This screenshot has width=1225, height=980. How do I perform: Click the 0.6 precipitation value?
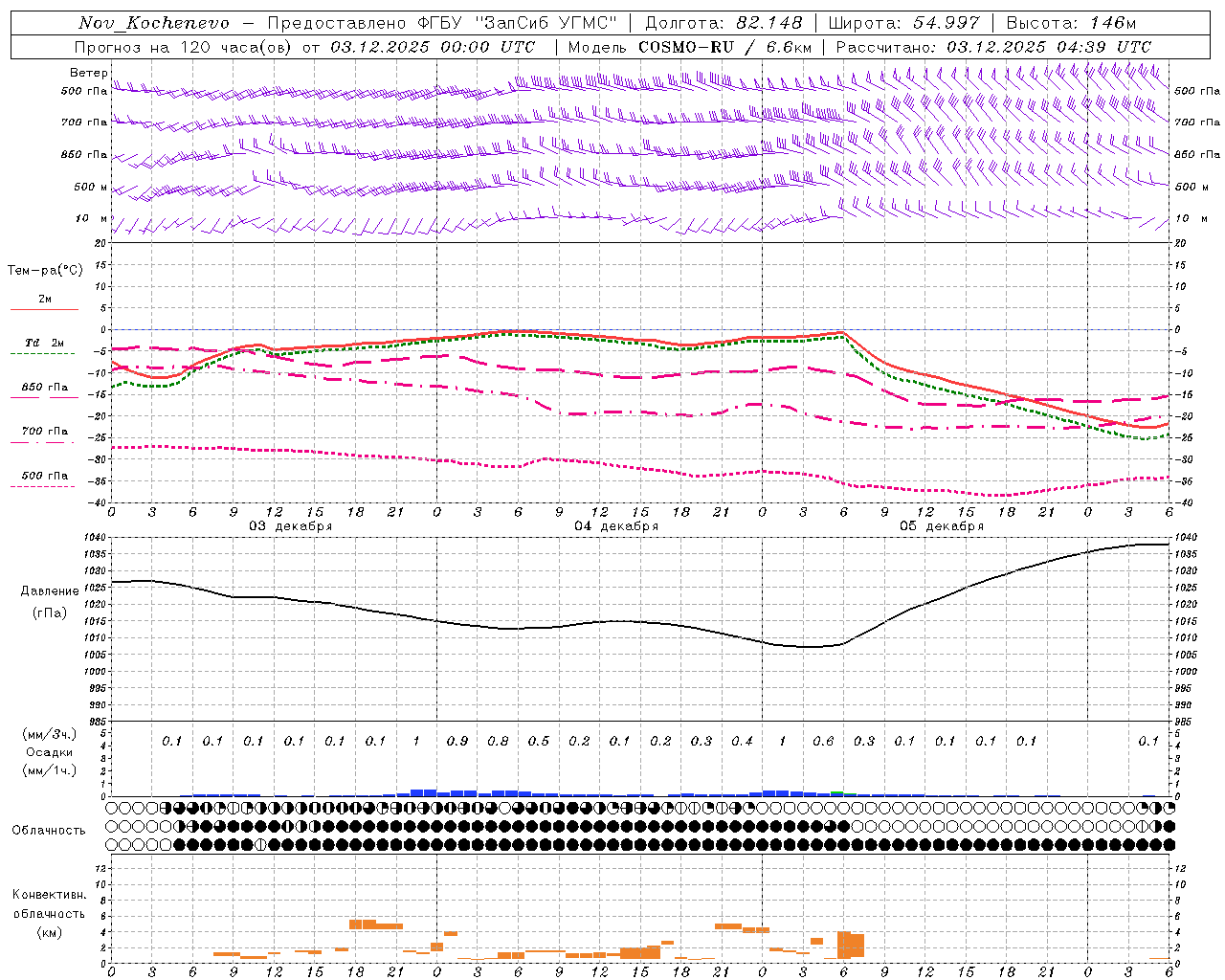click(823, 741)
